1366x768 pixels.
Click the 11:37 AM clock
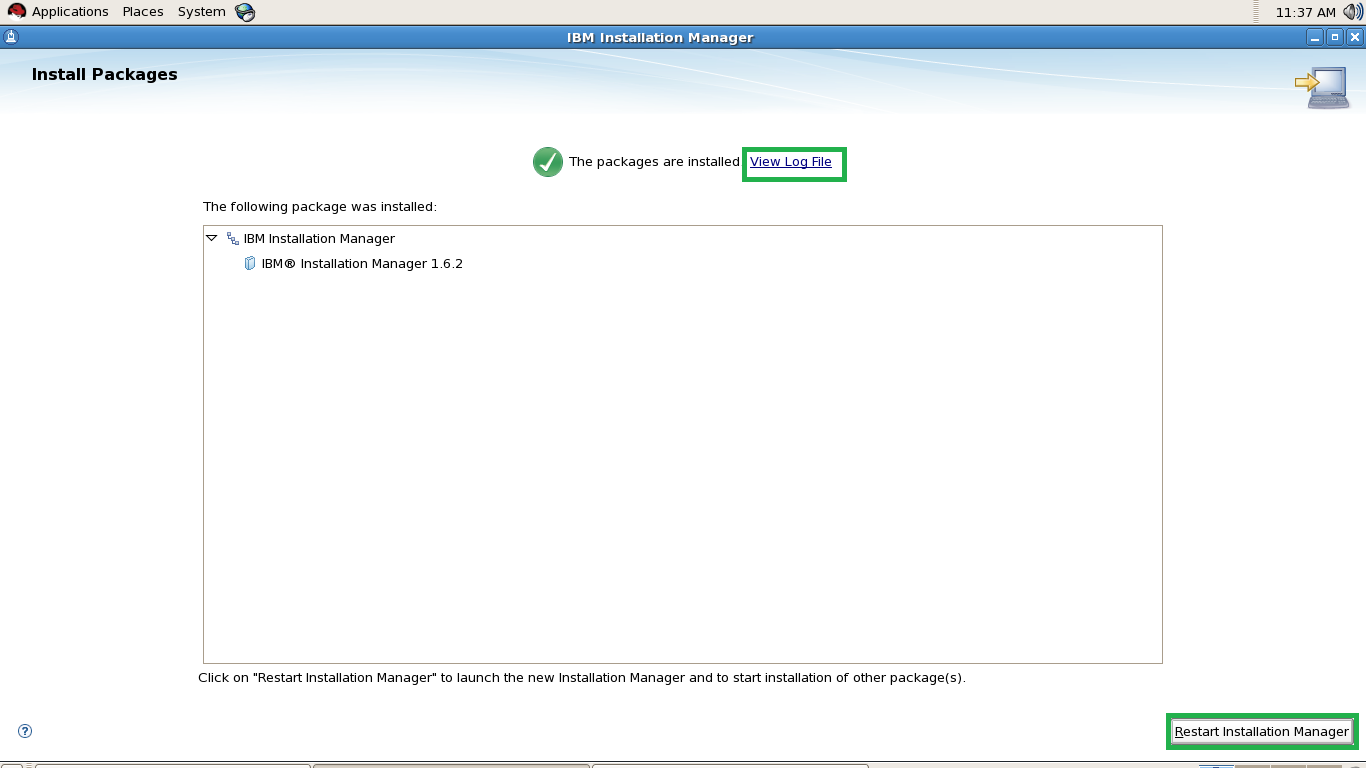click(x=1306, y=12)
